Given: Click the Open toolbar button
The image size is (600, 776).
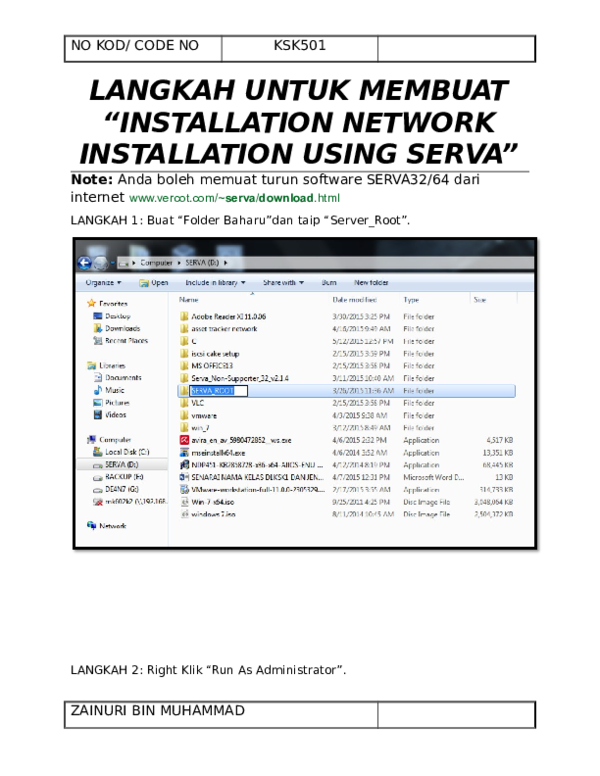Looking at the screenshot, I should pyautogui.click(x=154, y=283).
